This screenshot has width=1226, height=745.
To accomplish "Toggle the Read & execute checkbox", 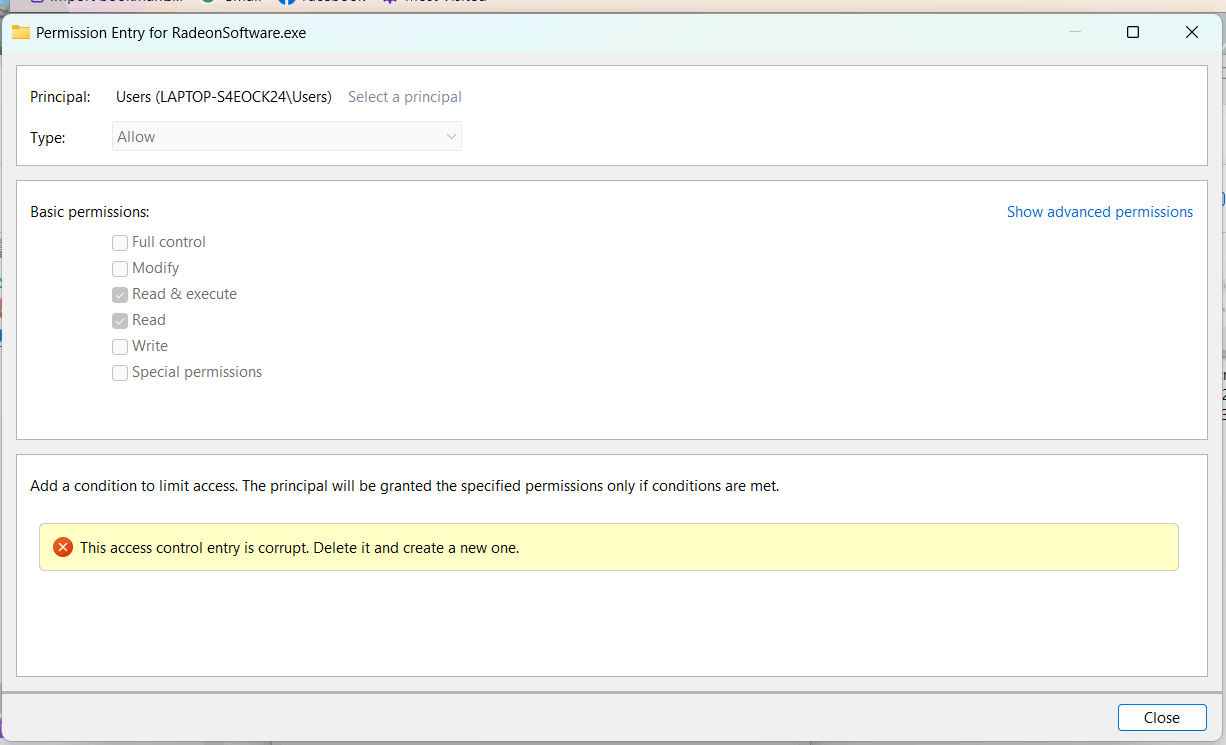I will 120,294.
